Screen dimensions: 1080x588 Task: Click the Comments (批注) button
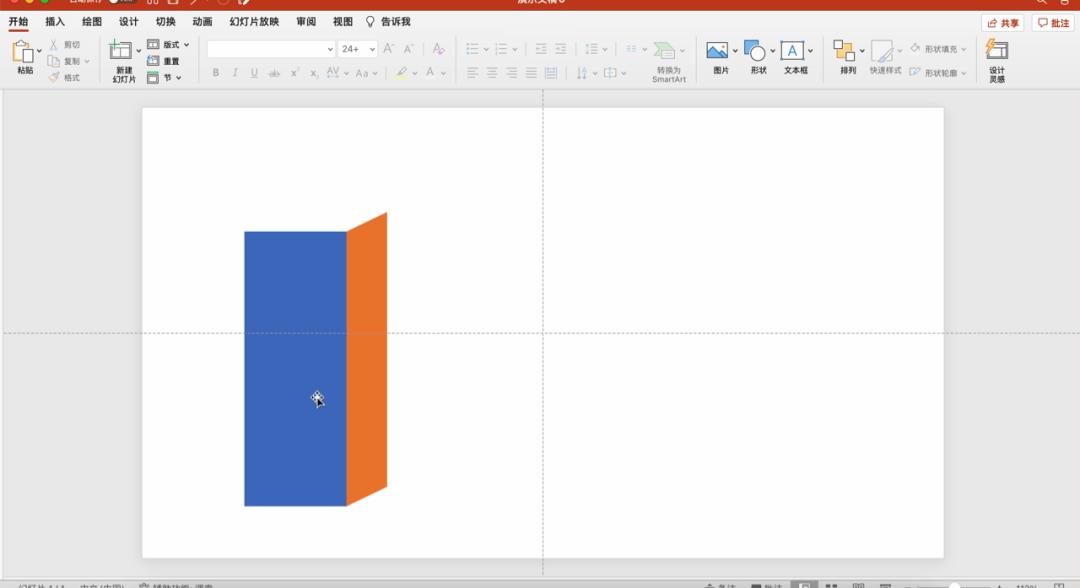coord(1053,23)
